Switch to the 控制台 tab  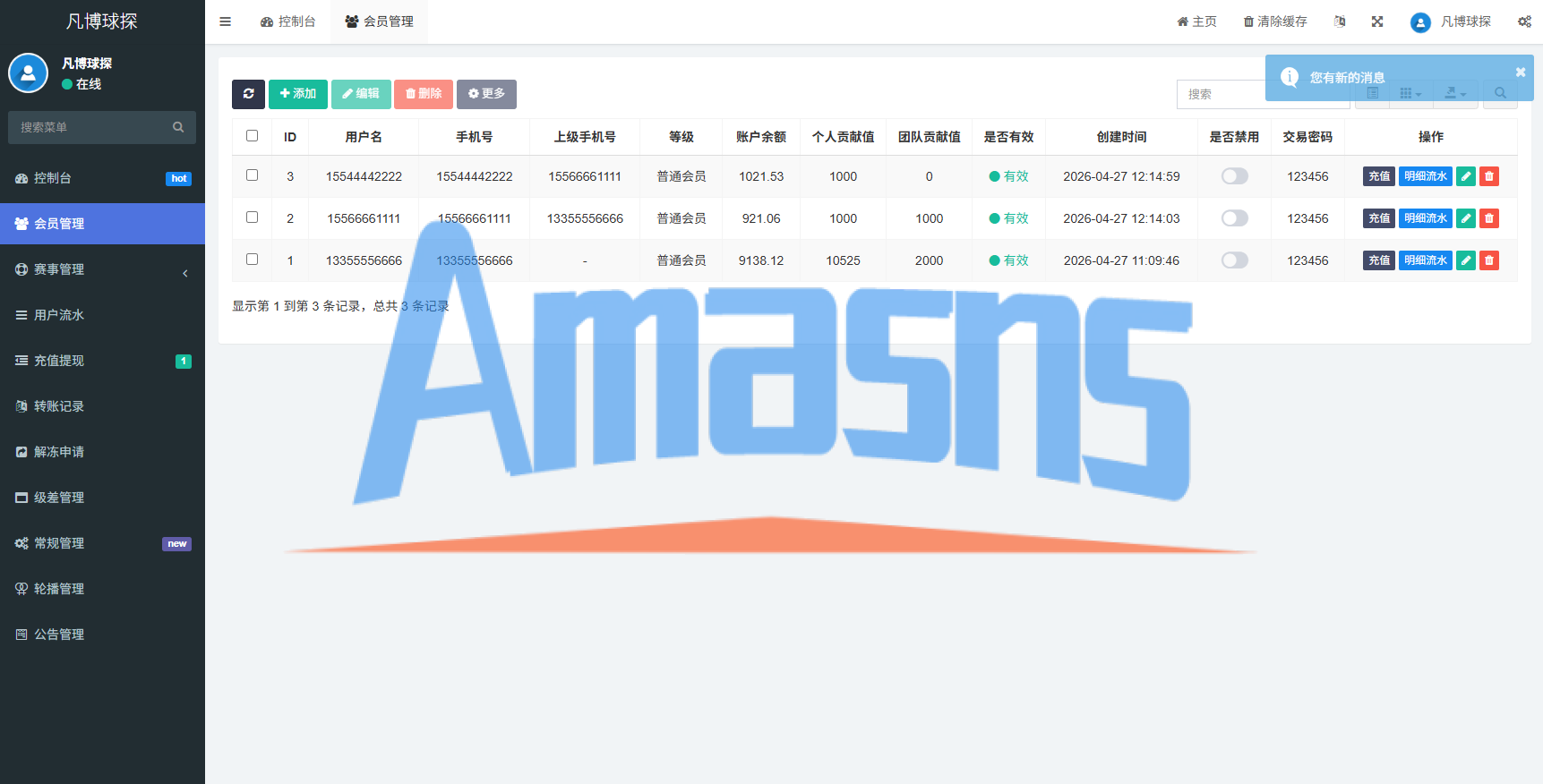[x=287, y=21]
